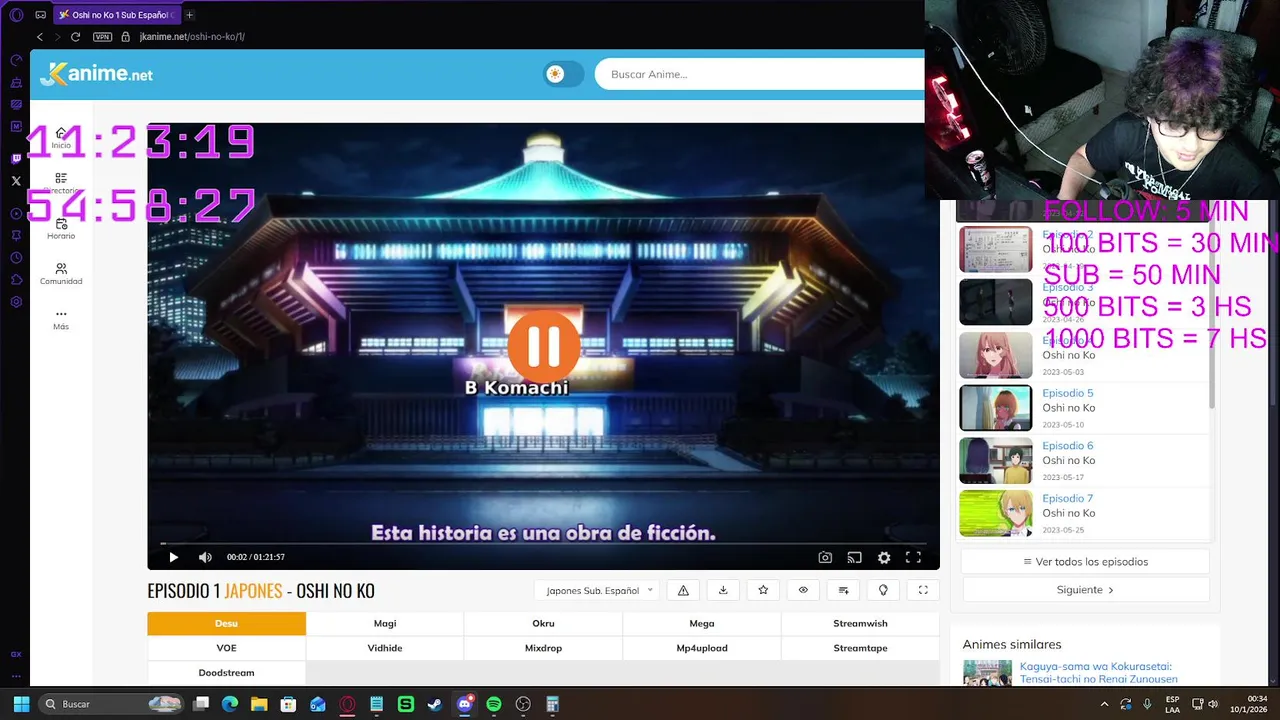
Task: Switch to the Mixdrop server
Action: click(x=543, y=648)
